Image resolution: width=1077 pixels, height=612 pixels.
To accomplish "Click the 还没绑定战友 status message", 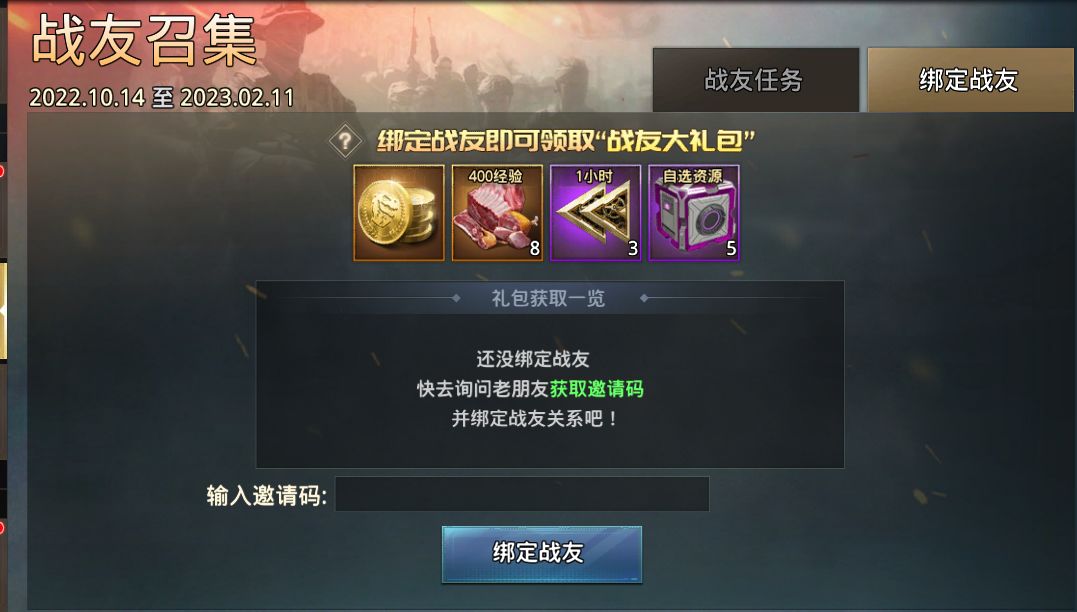I will (x=533, y=359).
